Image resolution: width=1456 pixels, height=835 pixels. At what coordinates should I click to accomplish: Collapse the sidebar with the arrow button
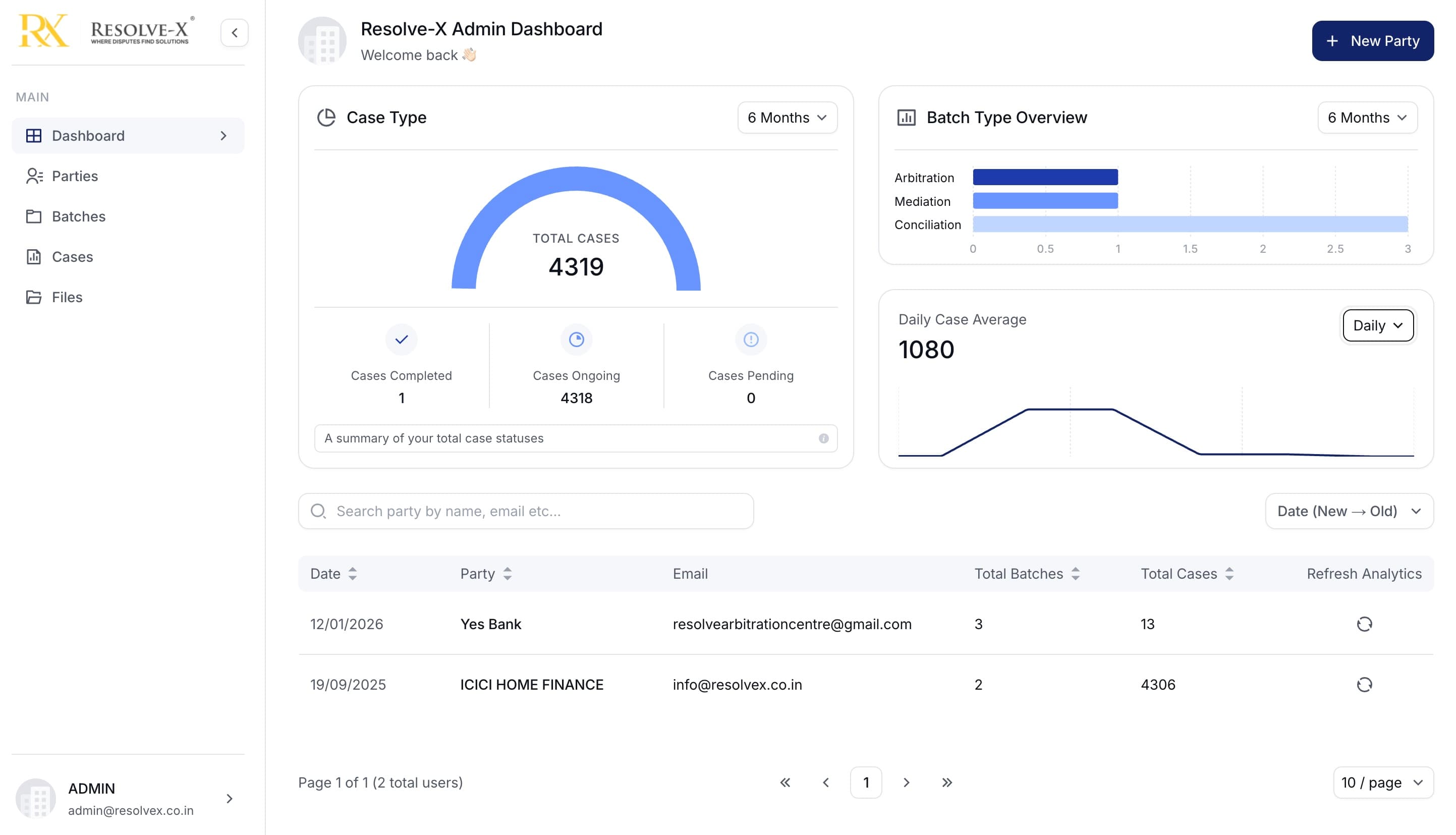(235, 33)
